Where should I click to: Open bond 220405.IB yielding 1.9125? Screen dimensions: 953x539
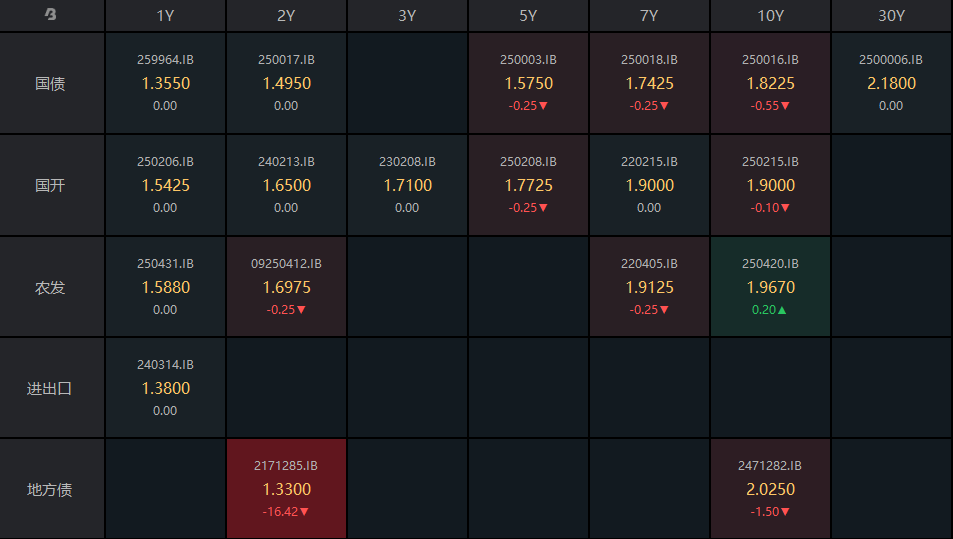[x=649, y=287]
